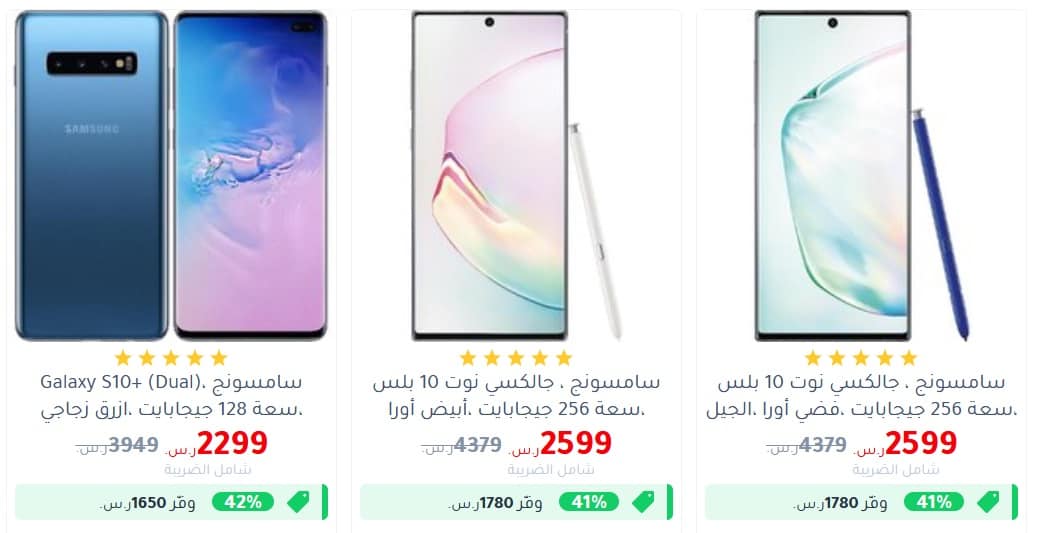Open the white Aura Note 10 Plus title link
This screenshot has height=533, width=1046.
(x=516, y=396)
